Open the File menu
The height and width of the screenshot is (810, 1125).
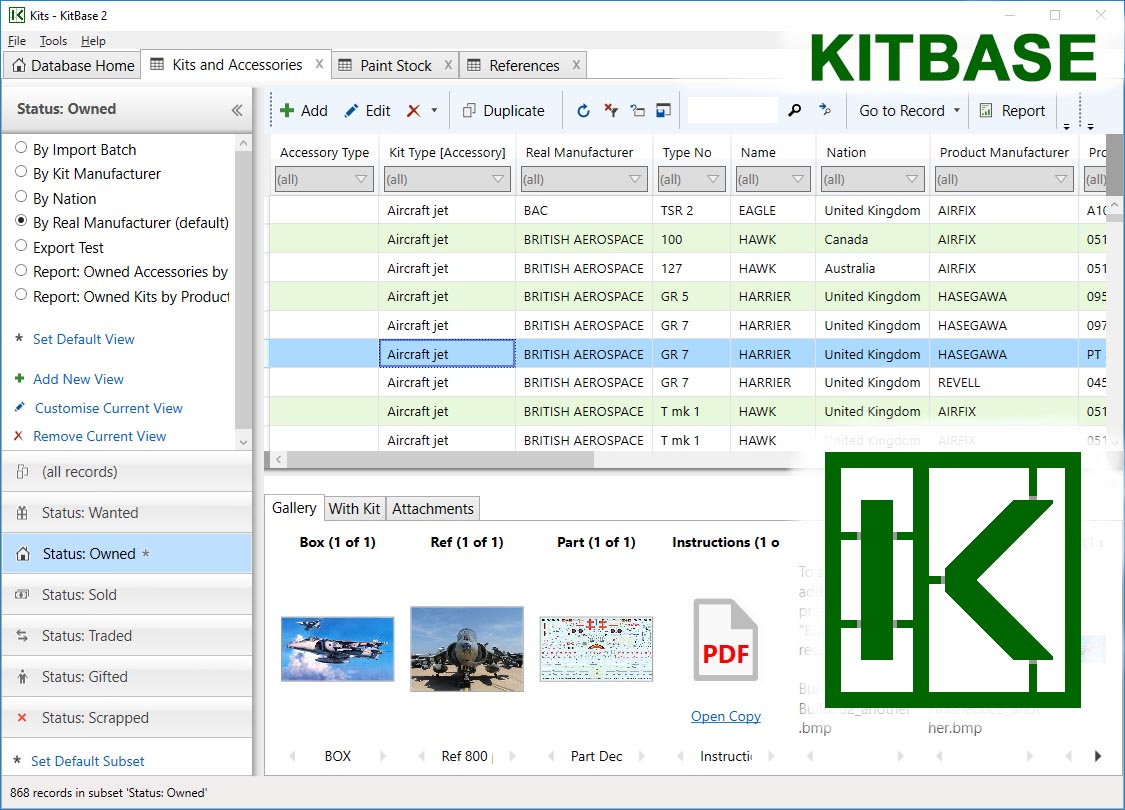coord(17,41)
